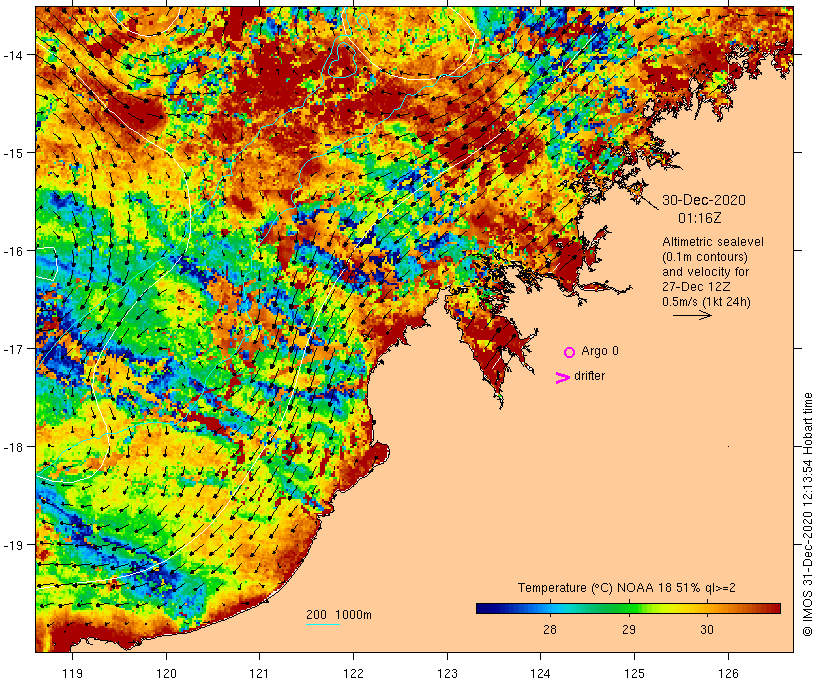Click the -18 latitude axis label
The image size is (820, 680).
point(12,447)
